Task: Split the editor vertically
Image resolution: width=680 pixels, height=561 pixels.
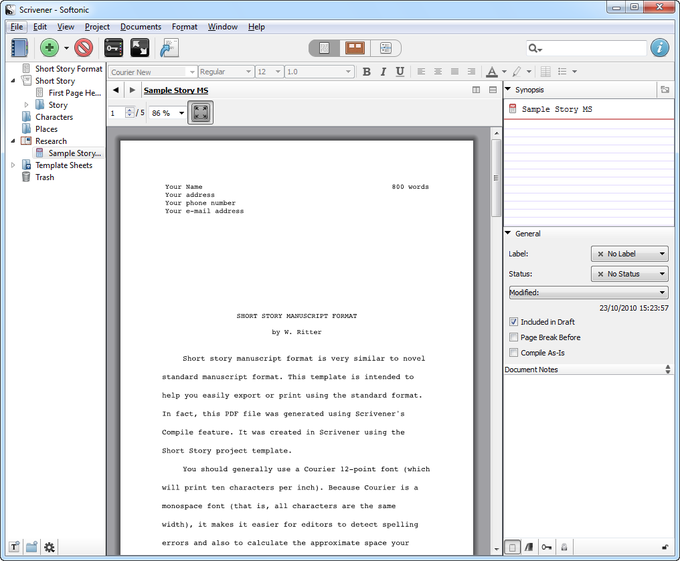Action: [476, 90]
